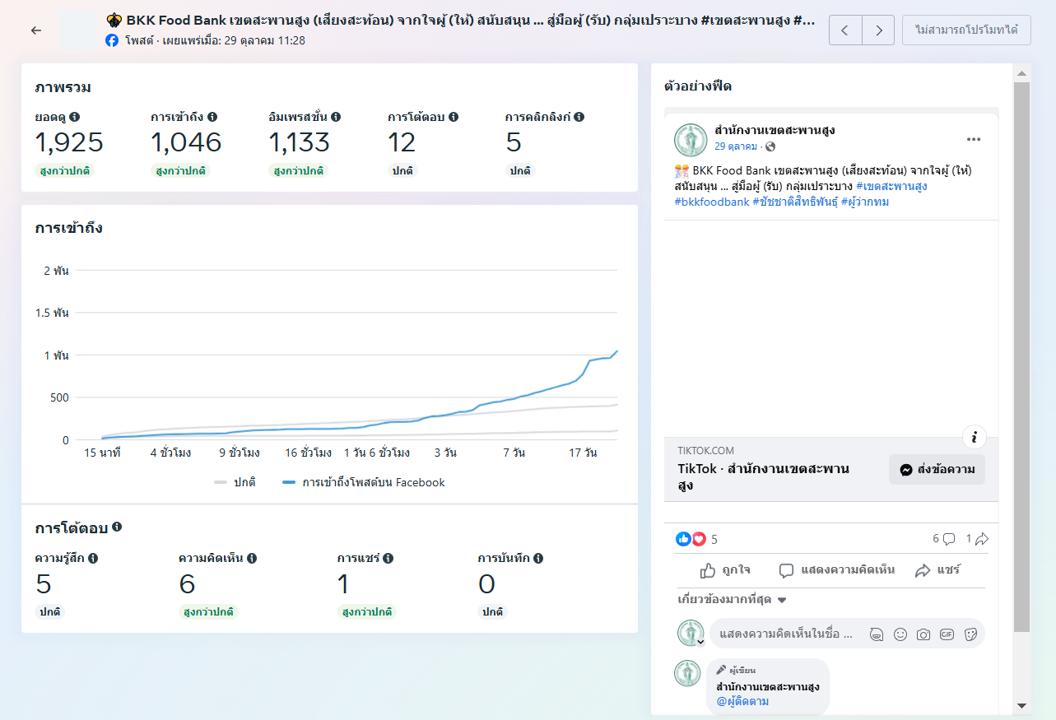Click the info icon beside อิมเพรสชั่น
Viewport: 1056px width, 720px height.
[336, 117]
